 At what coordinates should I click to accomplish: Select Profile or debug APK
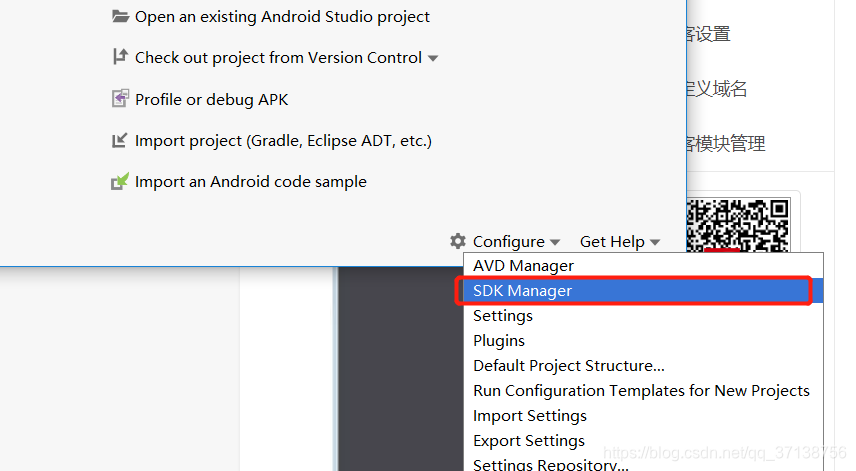coord(211,100)
